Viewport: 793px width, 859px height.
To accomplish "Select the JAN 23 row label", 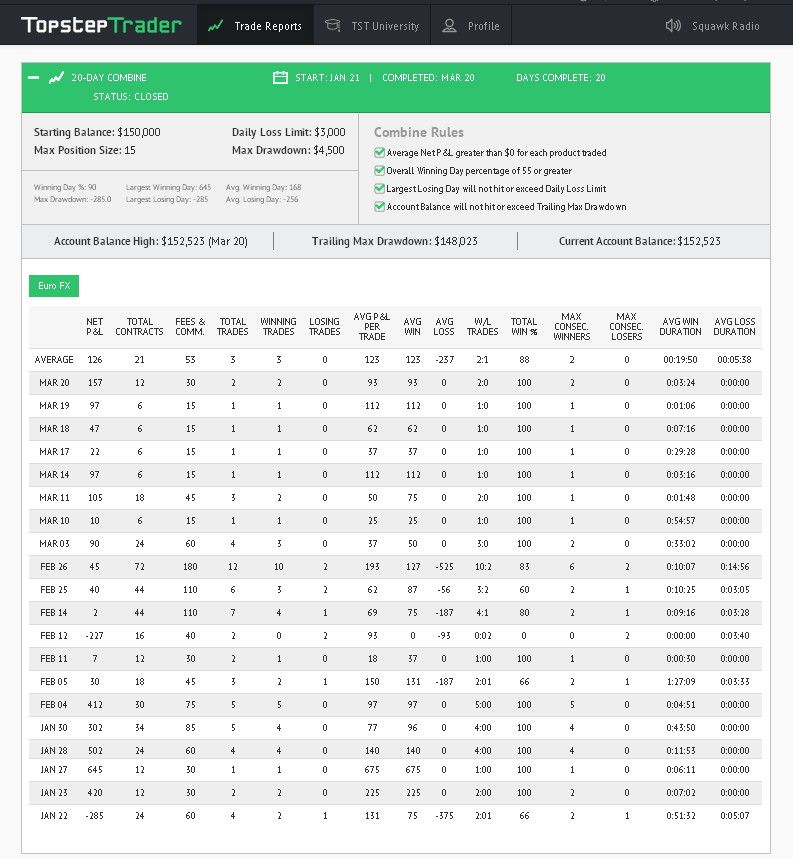I will tap(54, 793).
